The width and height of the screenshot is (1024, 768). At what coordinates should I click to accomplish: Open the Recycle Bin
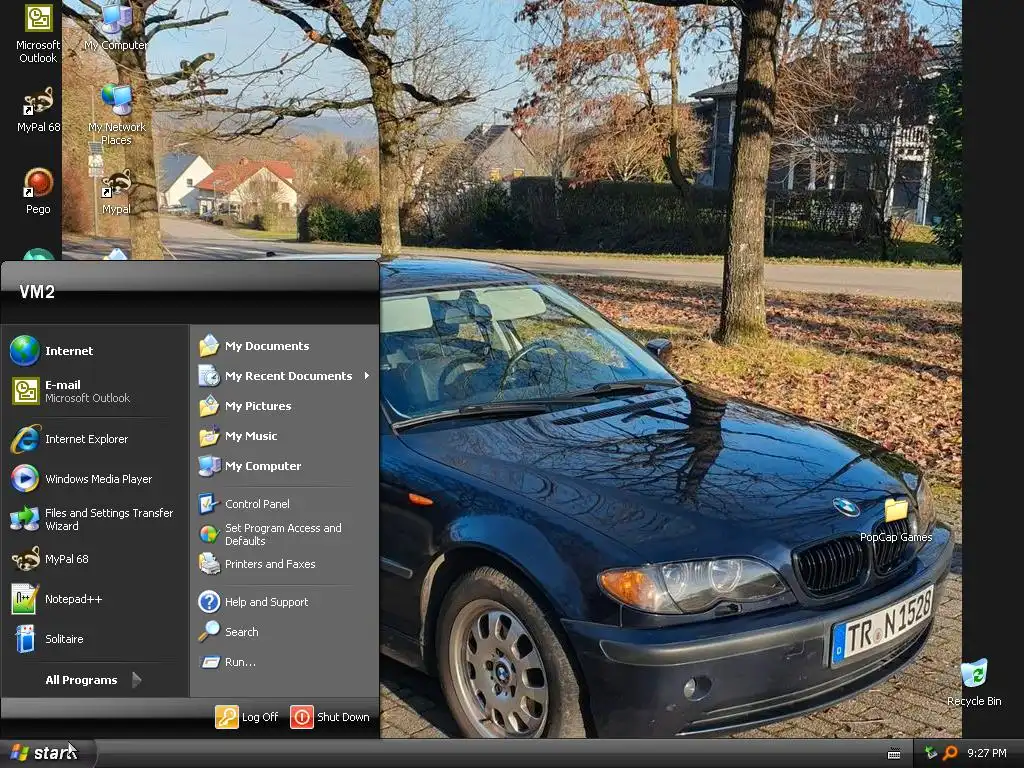[x=974, y=682]
